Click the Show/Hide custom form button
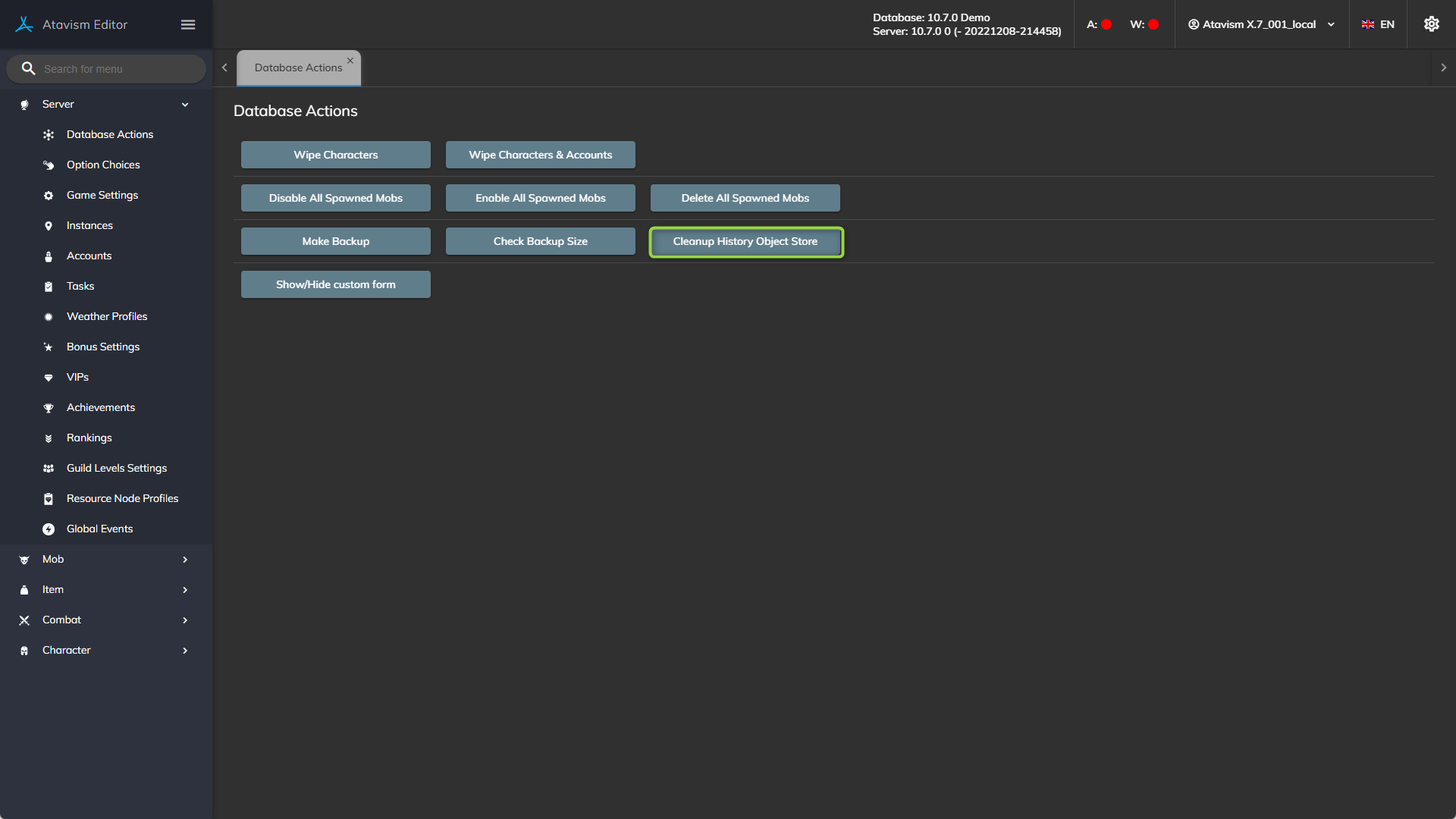Screen dimensions: 1456x819 pyautogui.click(x=335, y=284)
